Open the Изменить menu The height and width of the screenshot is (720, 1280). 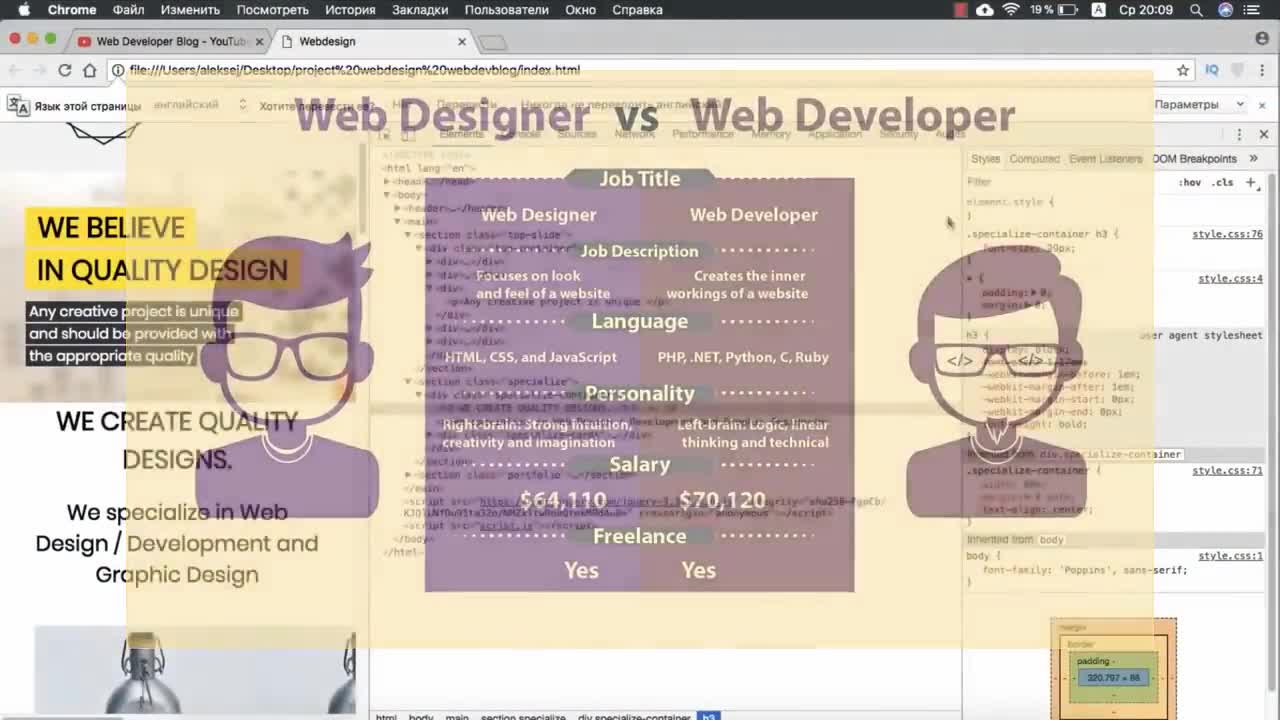tap(190, 10)
